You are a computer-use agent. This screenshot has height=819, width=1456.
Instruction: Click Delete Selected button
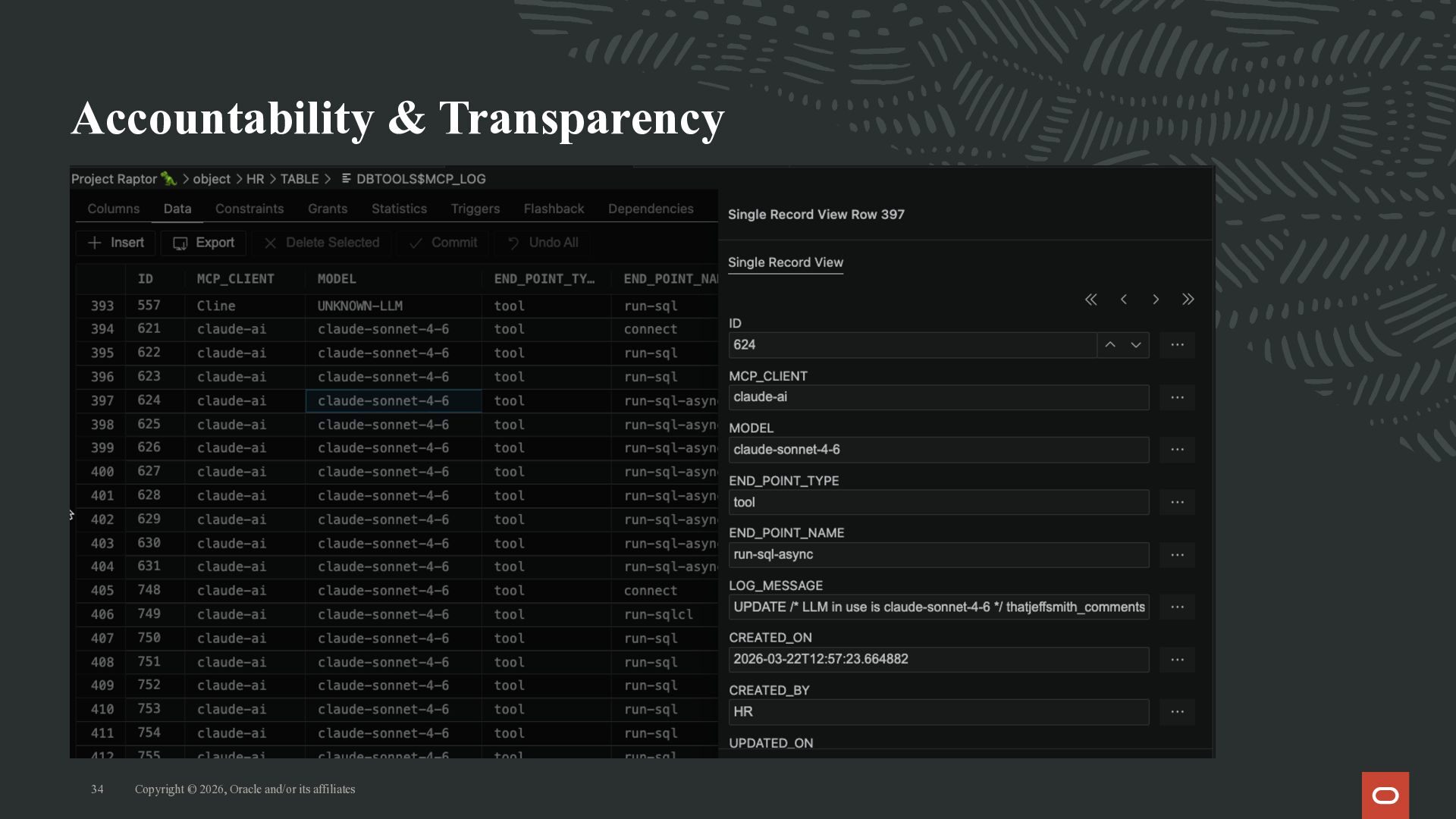click(322, 243)
